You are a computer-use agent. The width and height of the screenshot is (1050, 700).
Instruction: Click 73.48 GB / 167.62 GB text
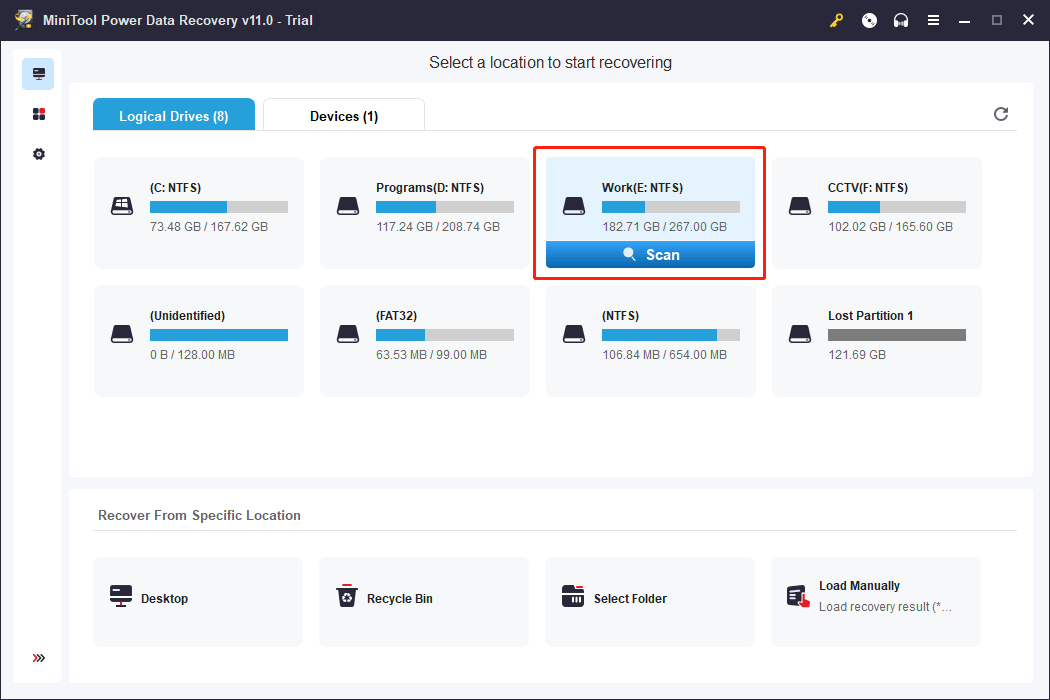click(209, 226)
